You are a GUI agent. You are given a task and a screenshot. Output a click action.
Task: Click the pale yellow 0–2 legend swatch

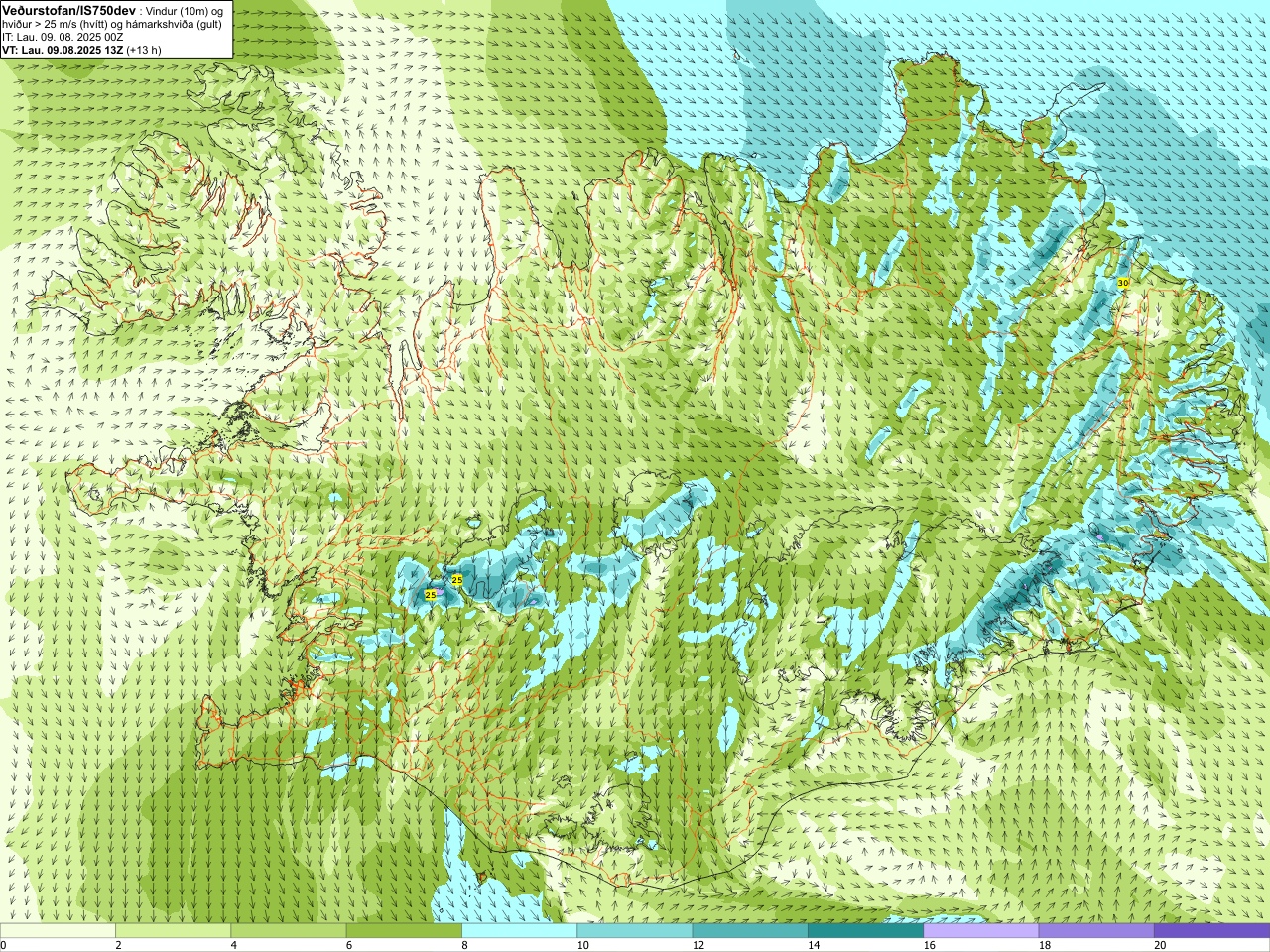point(58,931)
